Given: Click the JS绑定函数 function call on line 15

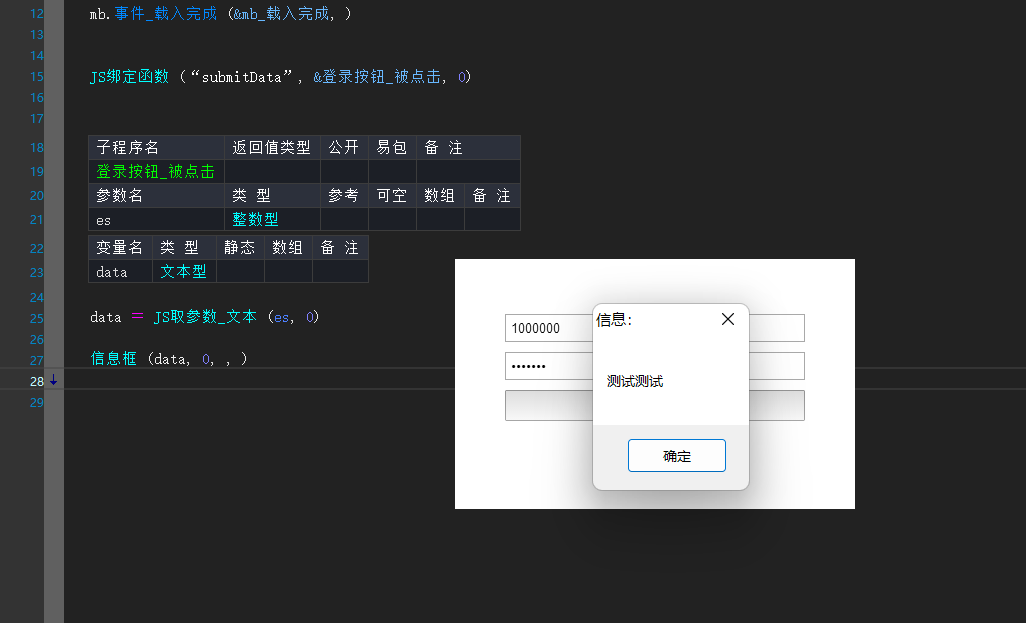Looking at the screenshot, I should coord(131,76).
